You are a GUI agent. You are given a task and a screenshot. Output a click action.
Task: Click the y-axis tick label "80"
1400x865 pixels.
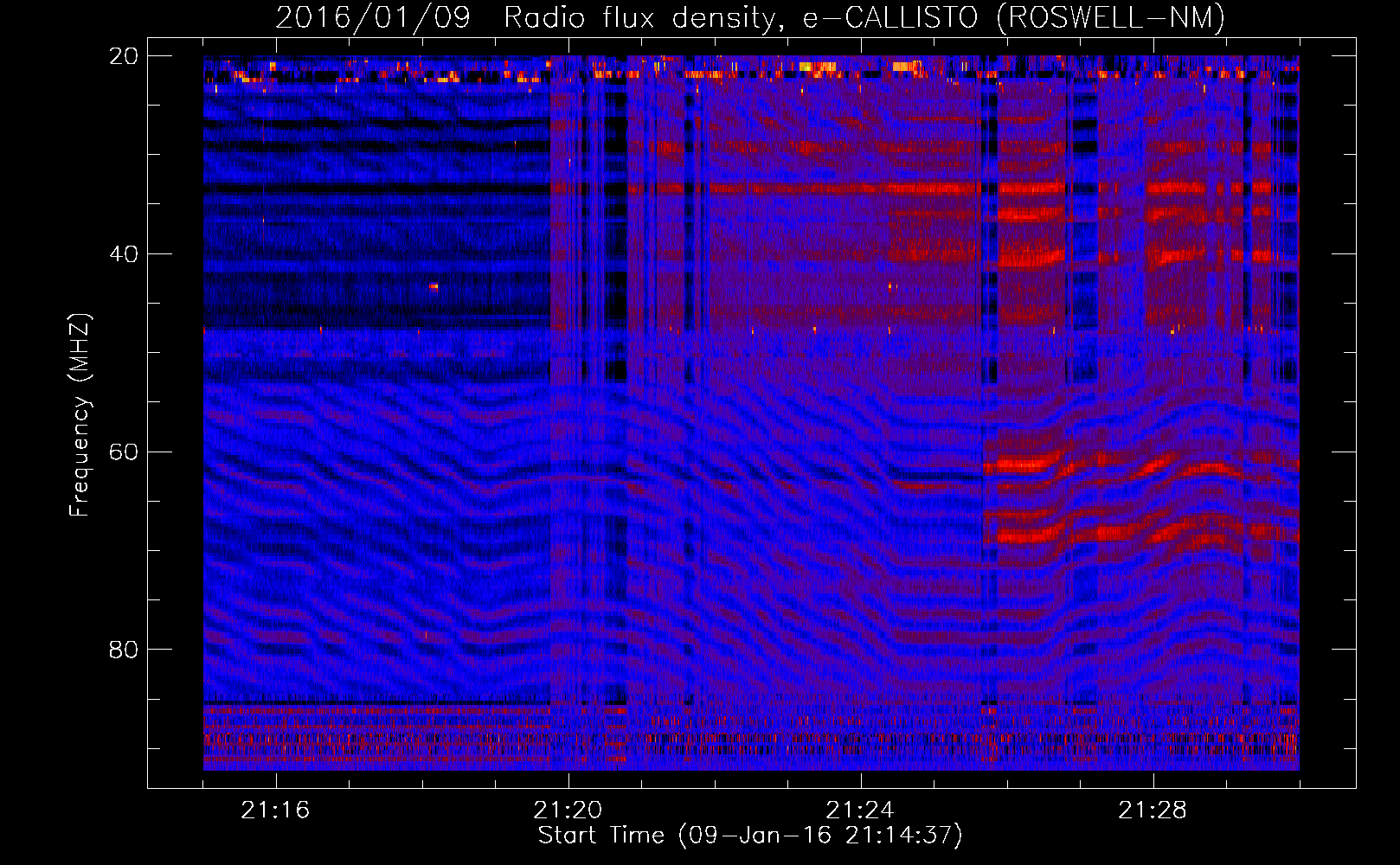[123, 650]
